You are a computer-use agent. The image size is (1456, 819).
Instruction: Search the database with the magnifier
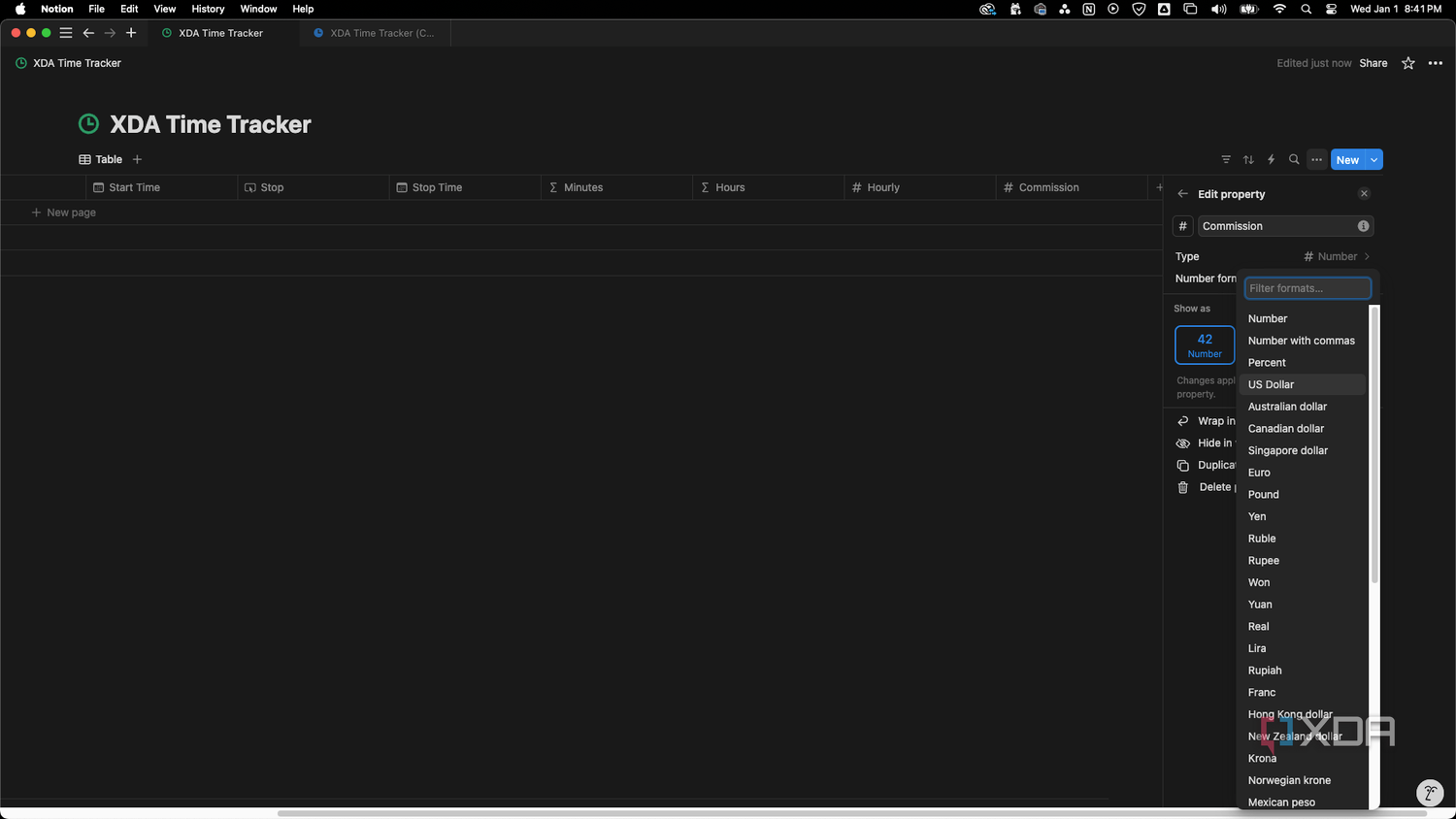pos(1294,160)
